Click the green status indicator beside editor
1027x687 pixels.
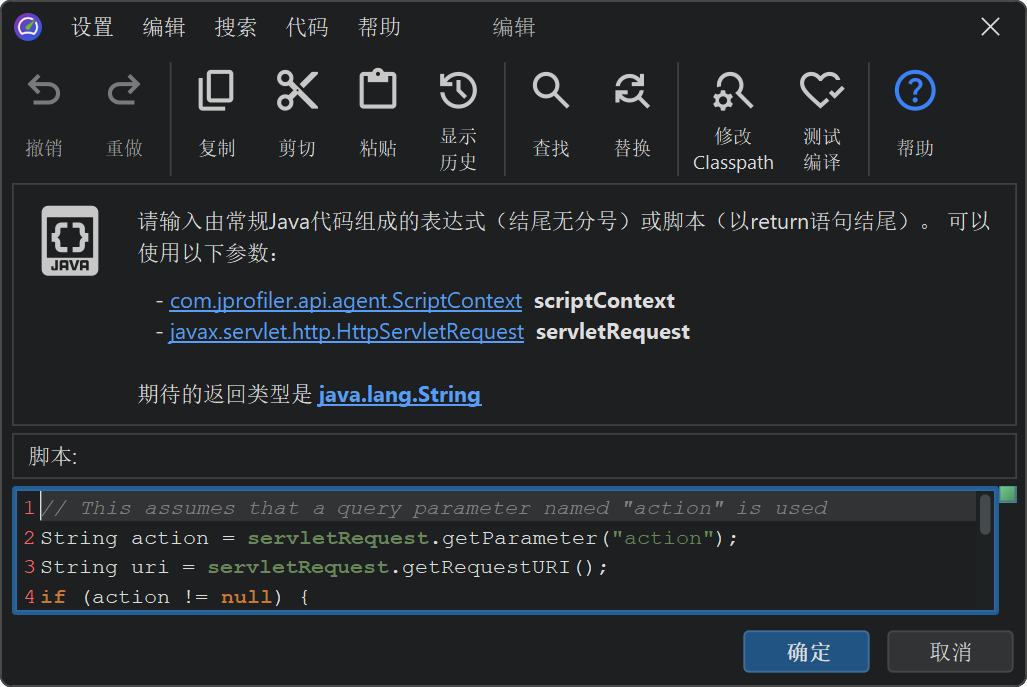click(1008, 494)
